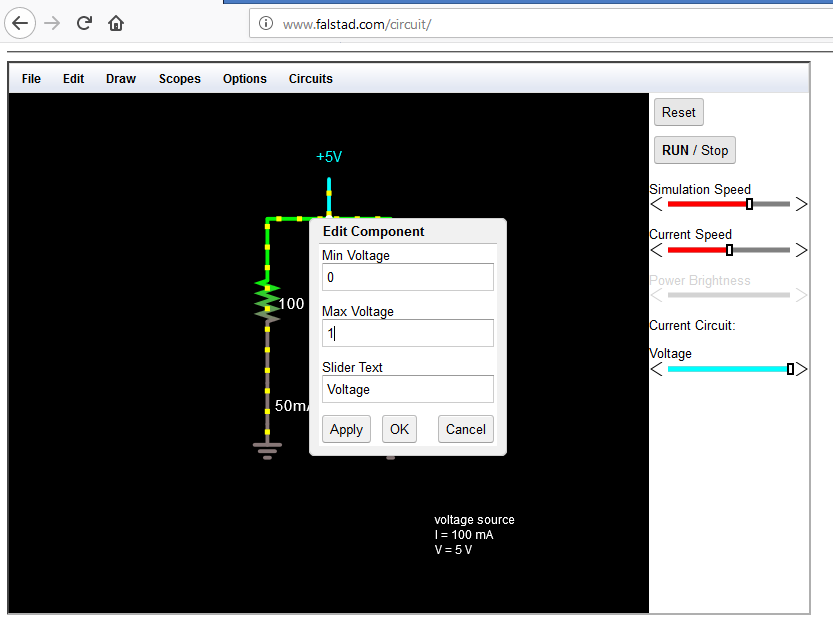
Task: Open the Circuits menu
Action: pyautogui.click(x=310, y=79)
